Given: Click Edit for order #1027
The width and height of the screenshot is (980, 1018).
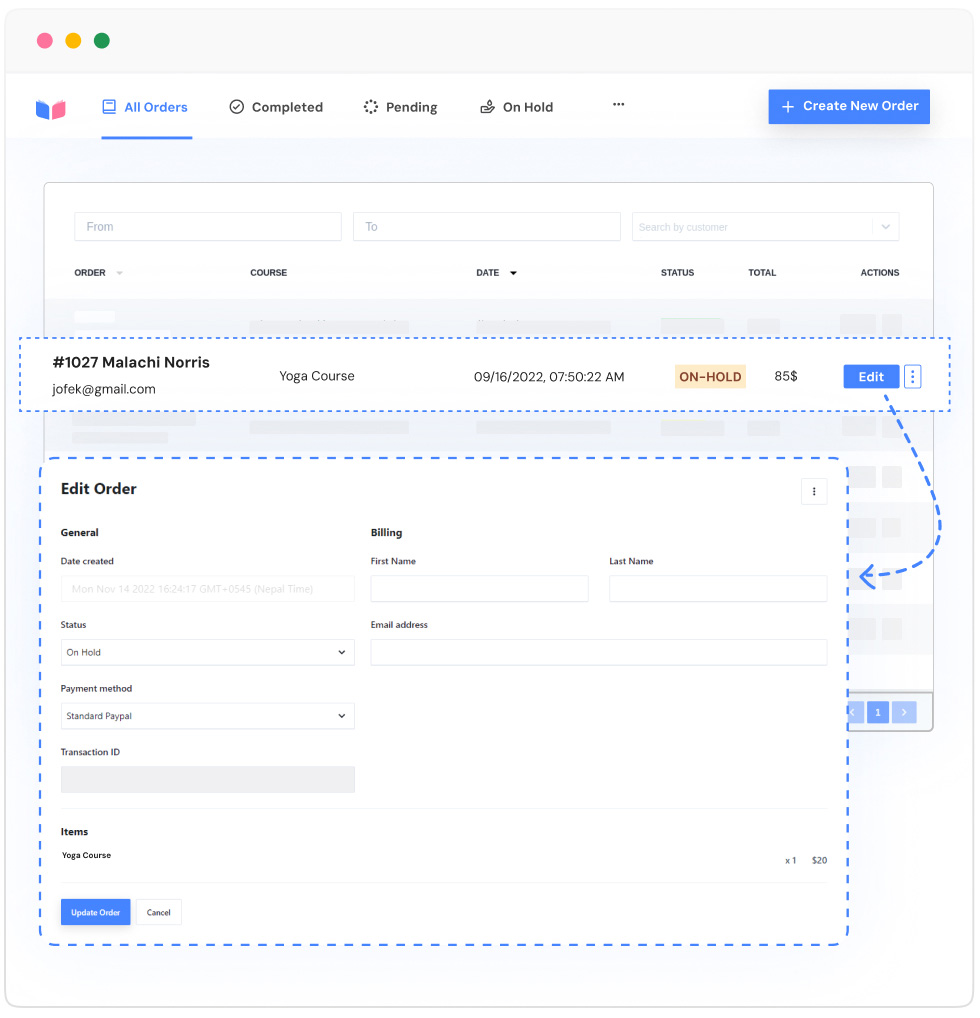Looking at the screenshot, I should [871, 377].
